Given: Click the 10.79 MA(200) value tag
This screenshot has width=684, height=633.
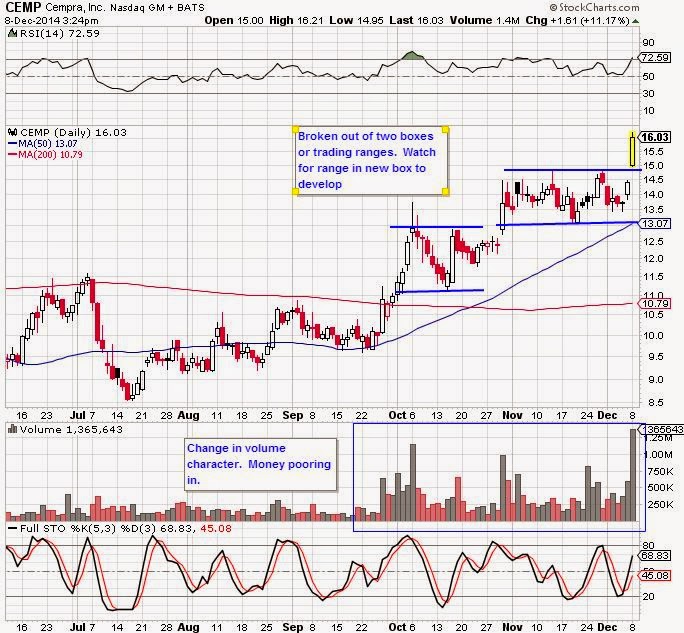Looking at the screenshot, I should 656,302.
